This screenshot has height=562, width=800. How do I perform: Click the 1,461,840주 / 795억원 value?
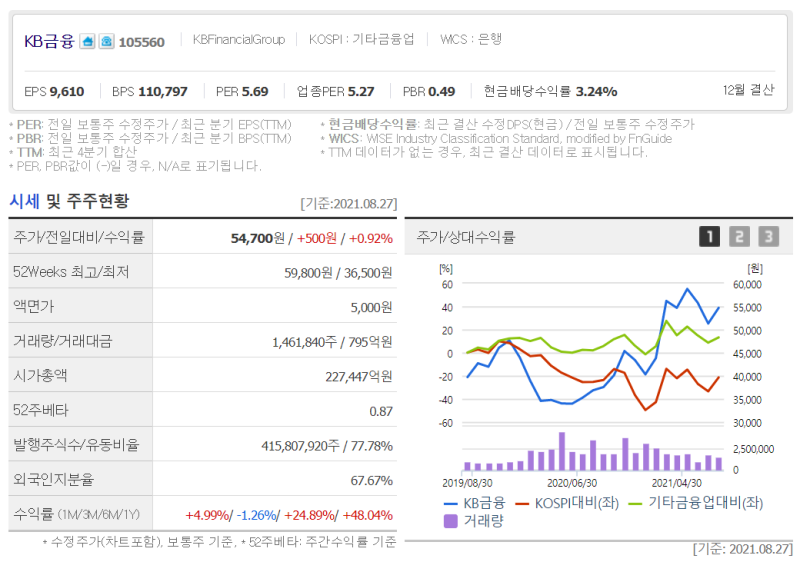332,342
